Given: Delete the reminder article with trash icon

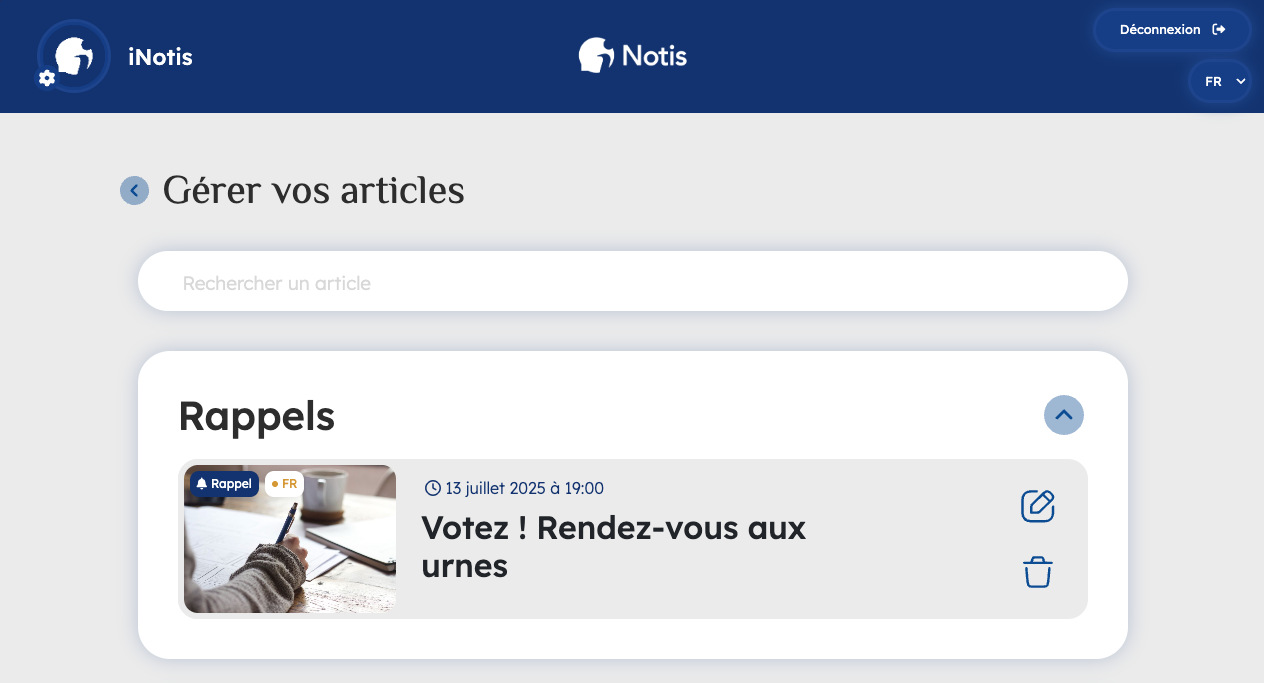Looking at the screenshot, I should pos(1038,573).
